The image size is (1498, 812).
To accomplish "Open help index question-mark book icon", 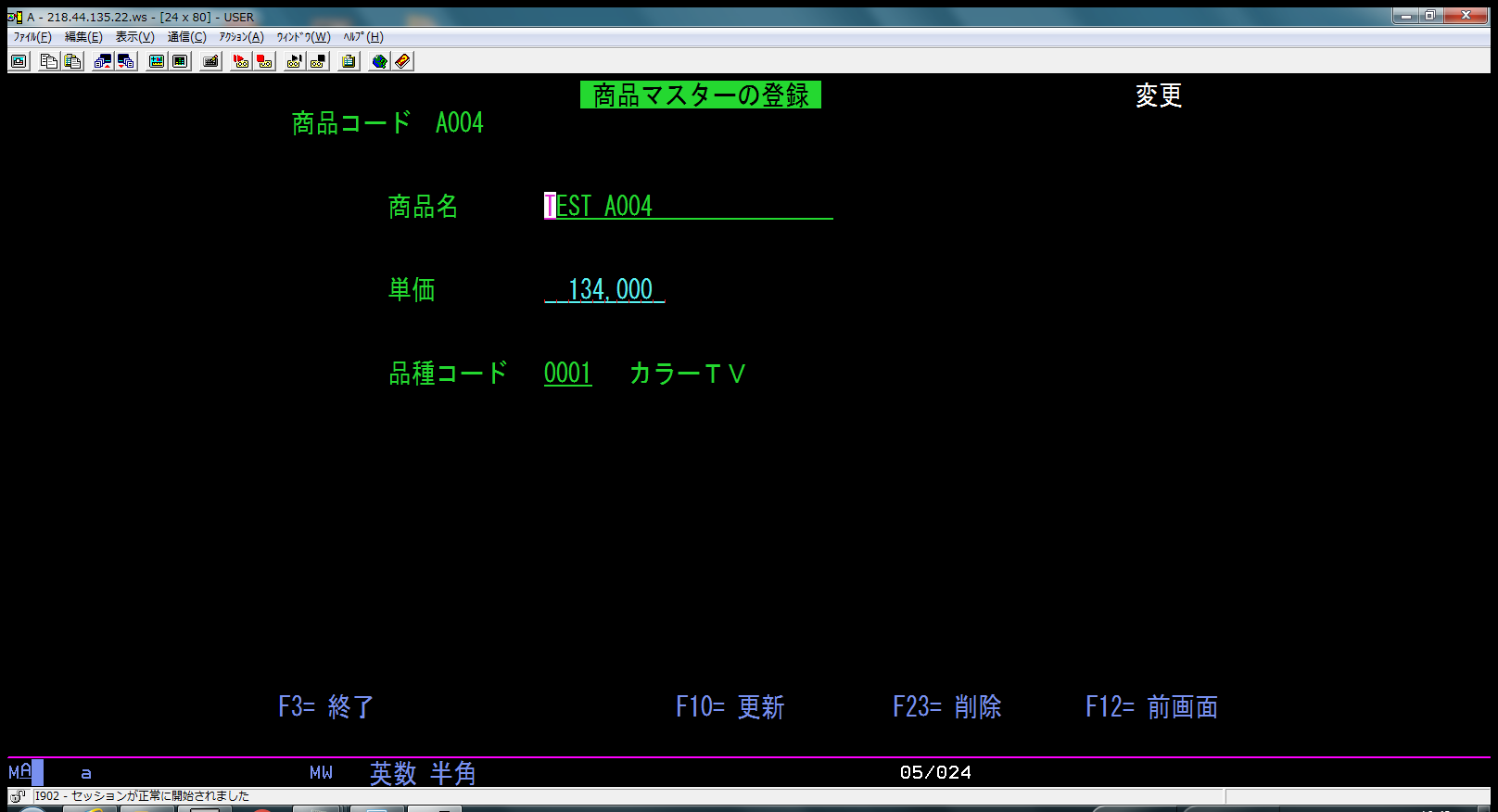I will [402, 61].
